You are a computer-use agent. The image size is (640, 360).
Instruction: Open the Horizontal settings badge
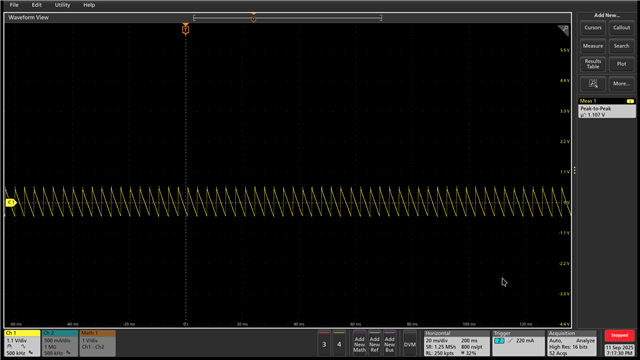(457, 343)
